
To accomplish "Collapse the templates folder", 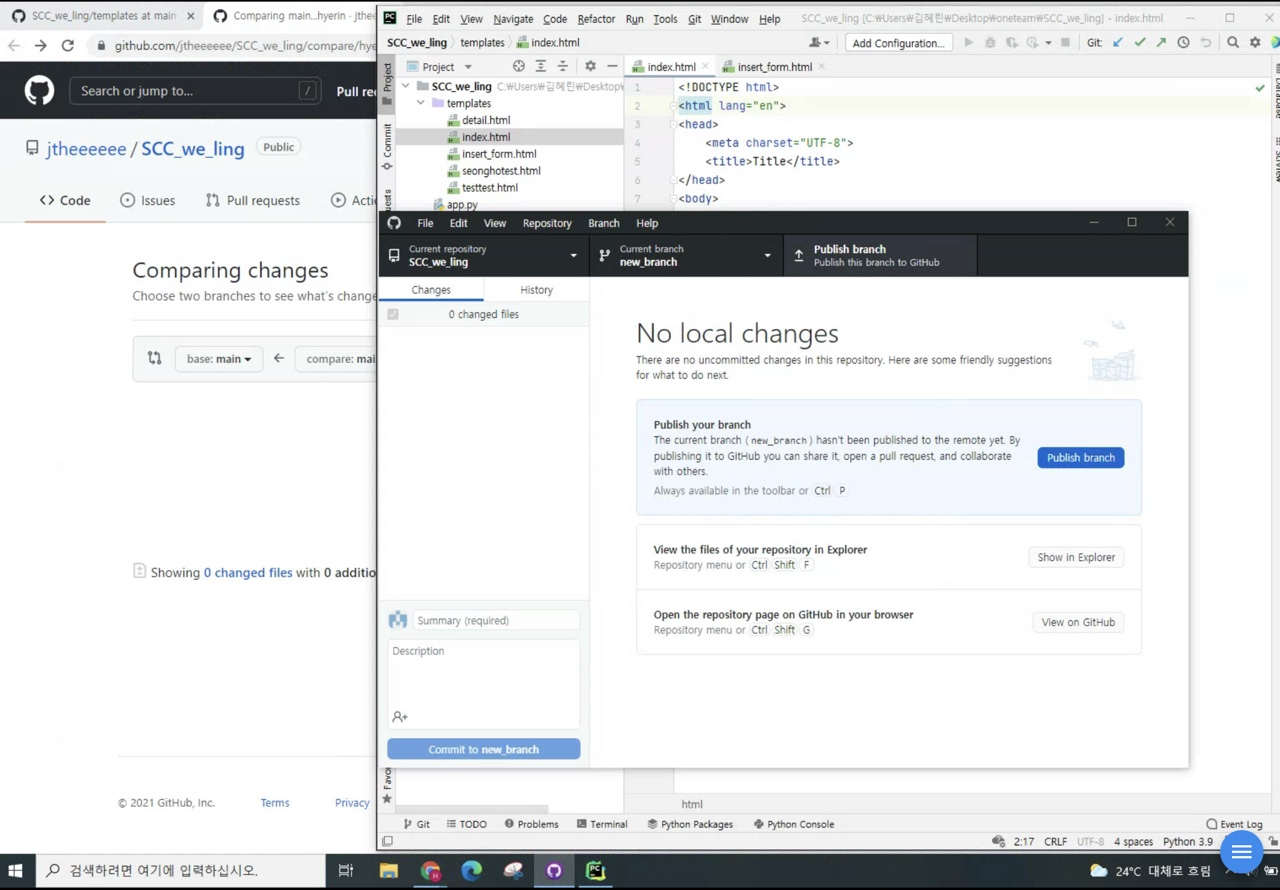I will point(421,103).
